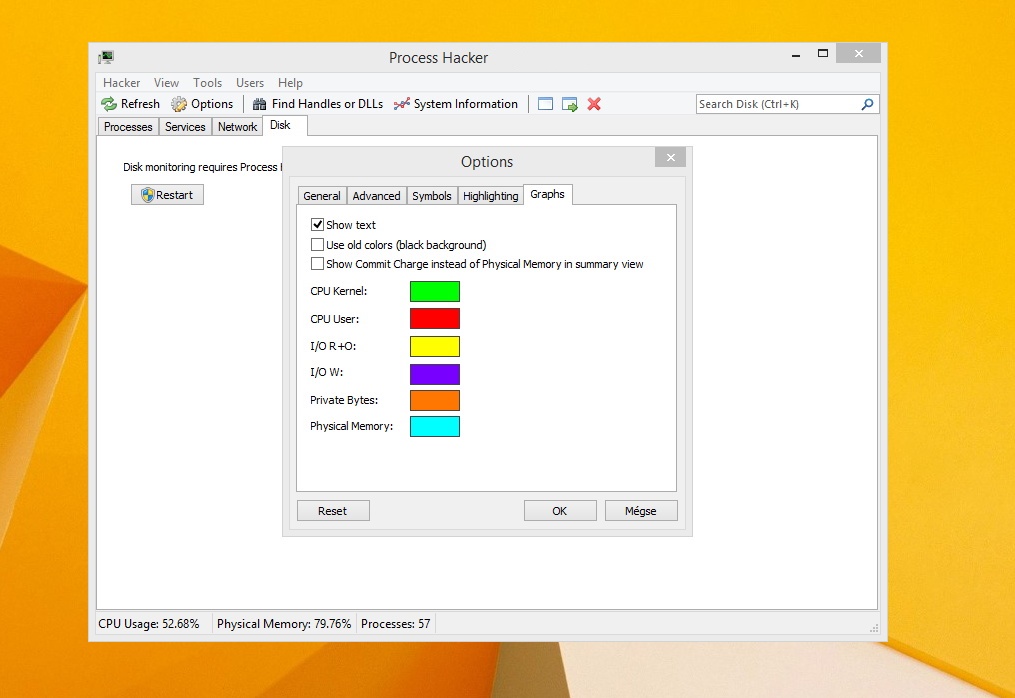Click the Search Disk input field

pos(779,104)
